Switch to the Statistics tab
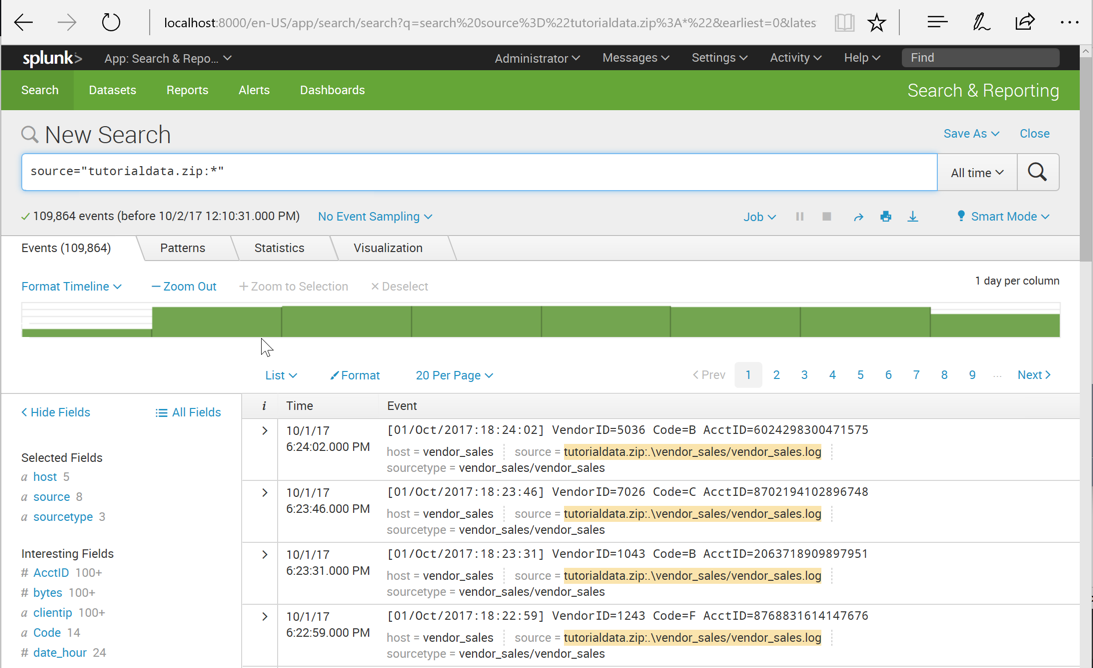The height and width of the screenshot is (668, 1093). click(279, 248)
